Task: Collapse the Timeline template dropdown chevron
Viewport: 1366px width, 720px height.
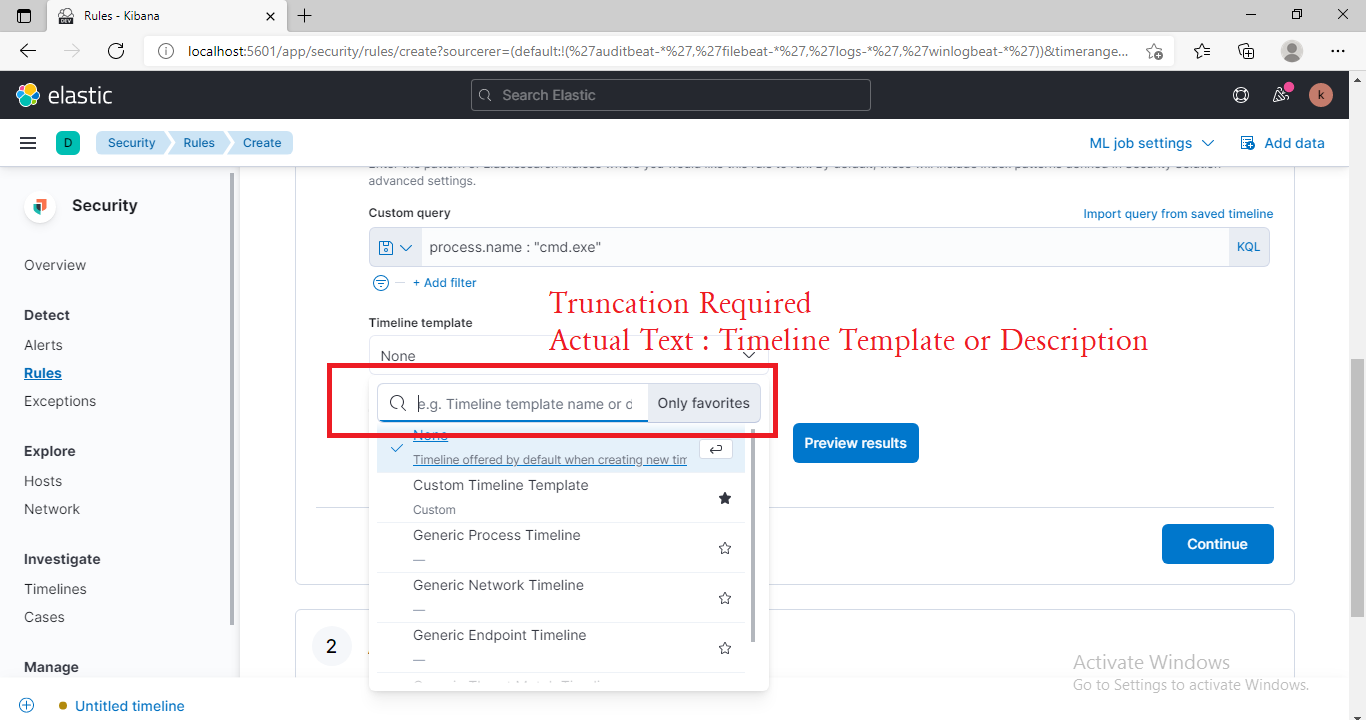Action: pyautogui.click(x=748, y=353)
